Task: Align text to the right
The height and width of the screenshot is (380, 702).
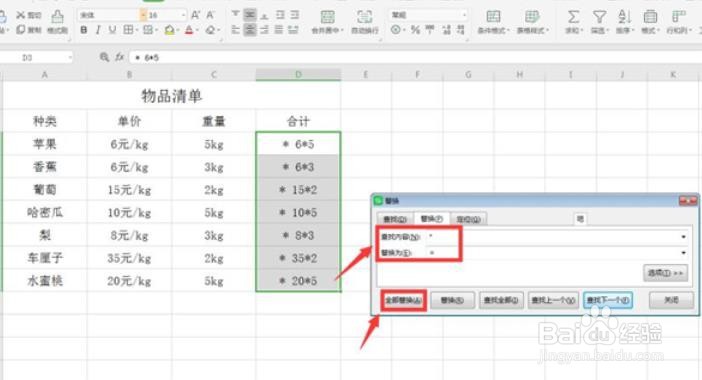Action: pos(265,30)
